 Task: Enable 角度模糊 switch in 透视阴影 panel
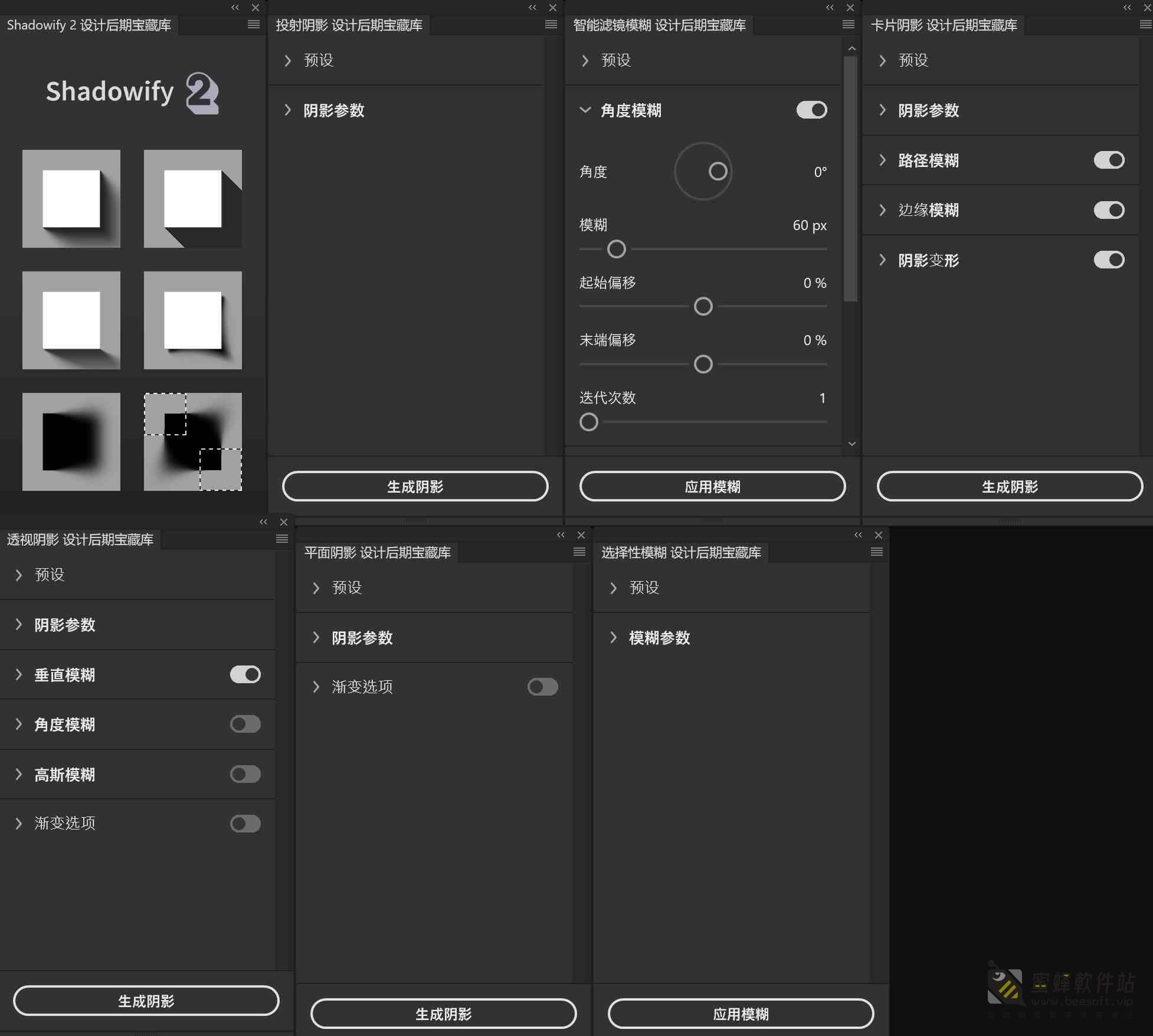(245, 724)
